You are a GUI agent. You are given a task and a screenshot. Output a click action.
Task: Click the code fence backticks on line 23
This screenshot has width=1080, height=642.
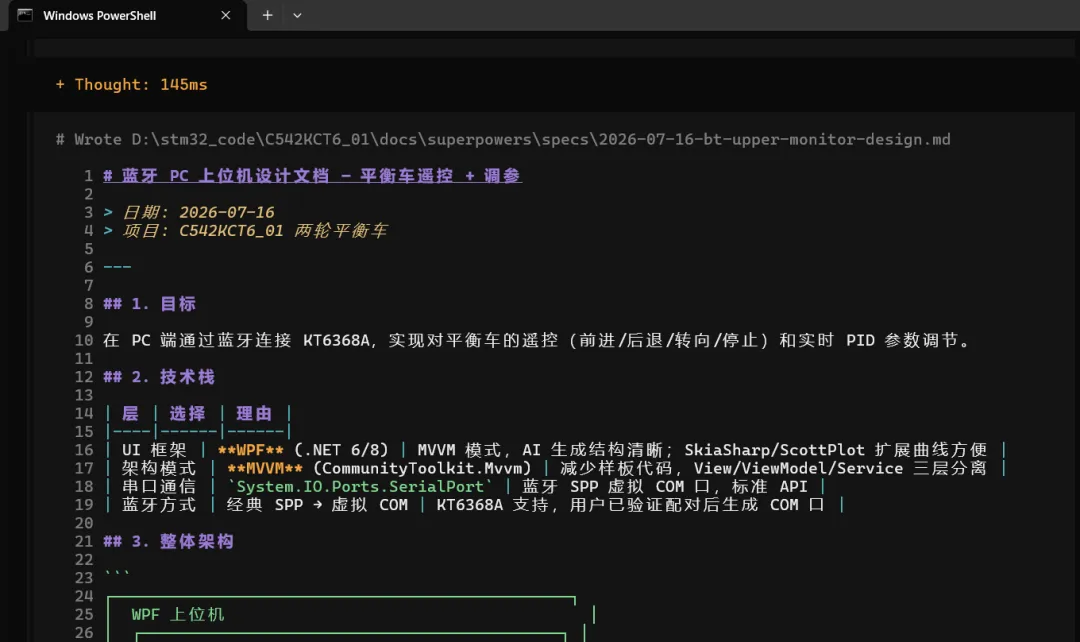(x=116, y=574)
